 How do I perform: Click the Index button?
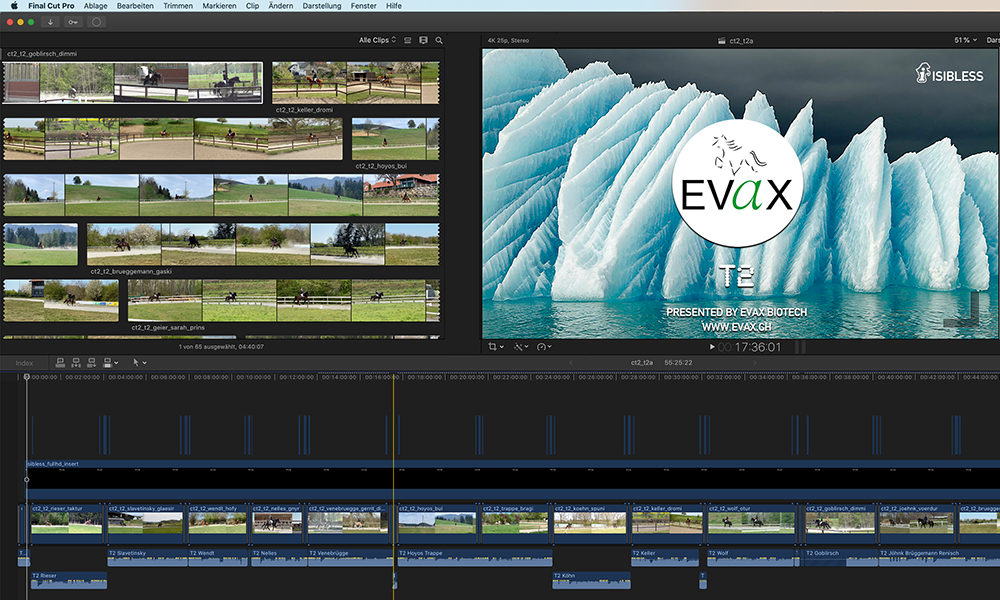[24, 363]
